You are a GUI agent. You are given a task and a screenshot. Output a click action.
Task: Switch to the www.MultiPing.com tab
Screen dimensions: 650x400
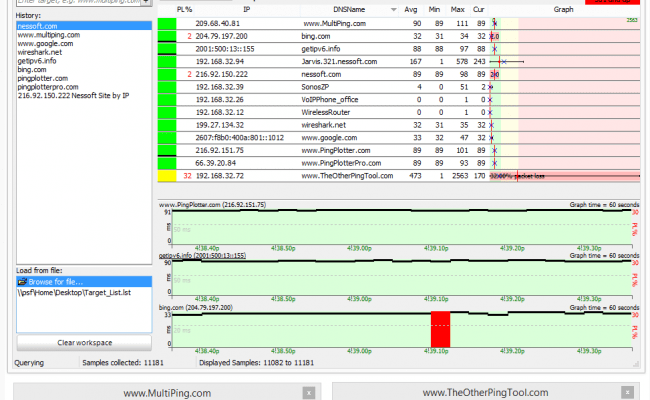coord(167,393)
